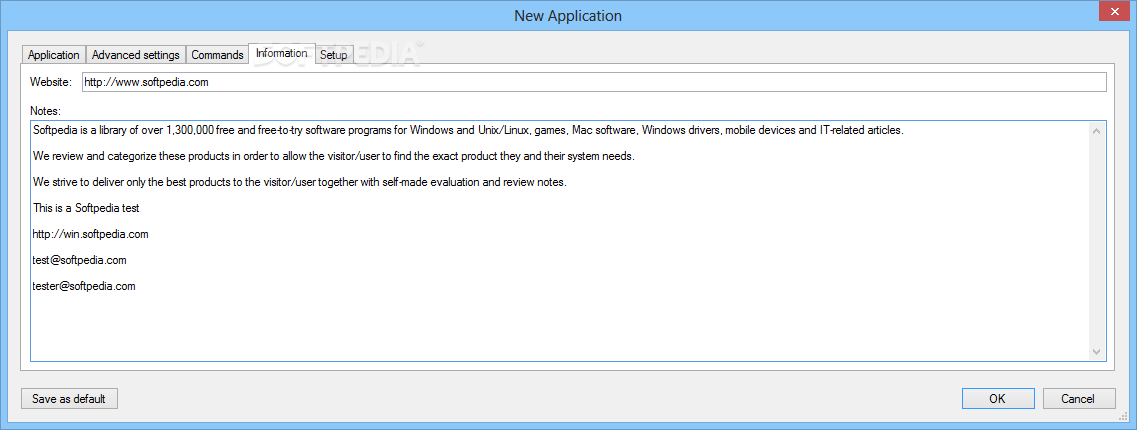Select the Commands tab
1137x430 pixels.
coord(217,55)
